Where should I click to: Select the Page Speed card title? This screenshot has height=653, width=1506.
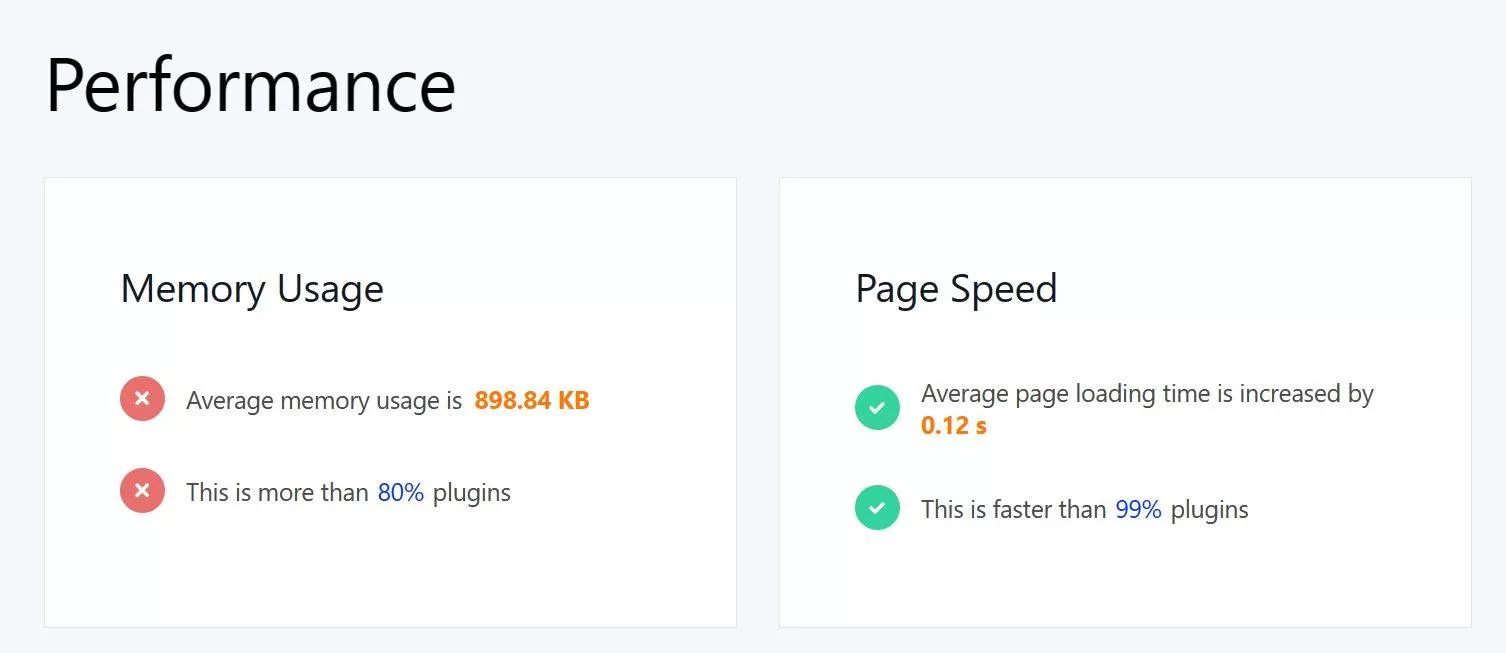956,289
